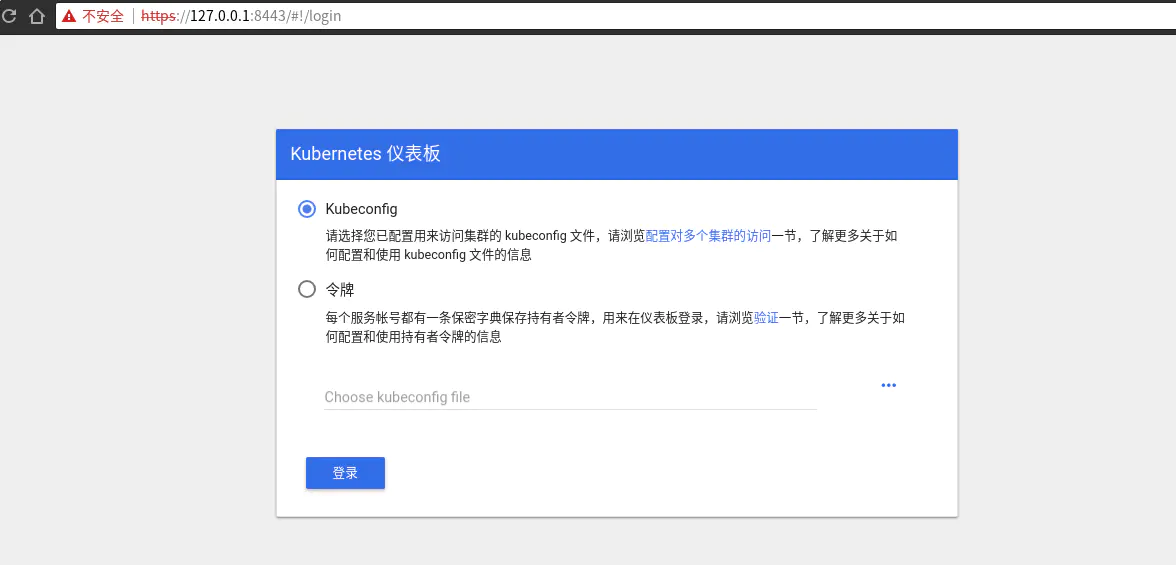Click the struck-through https in address bar

(x=158, y=16)
